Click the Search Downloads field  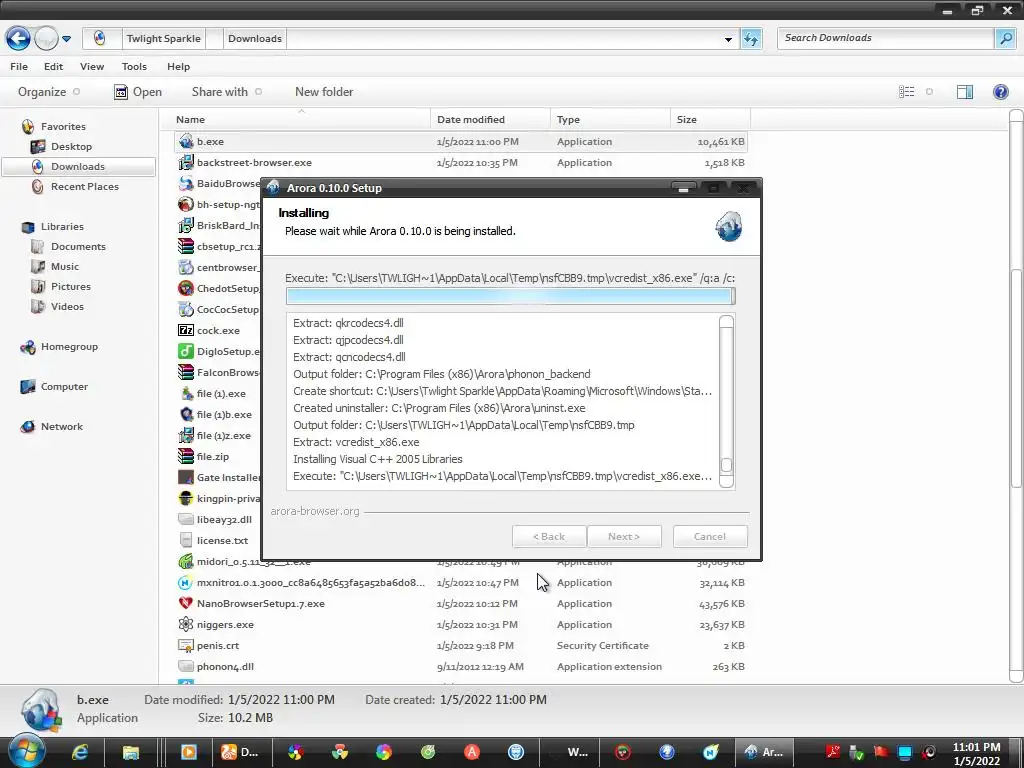click(x=886, y=39)
